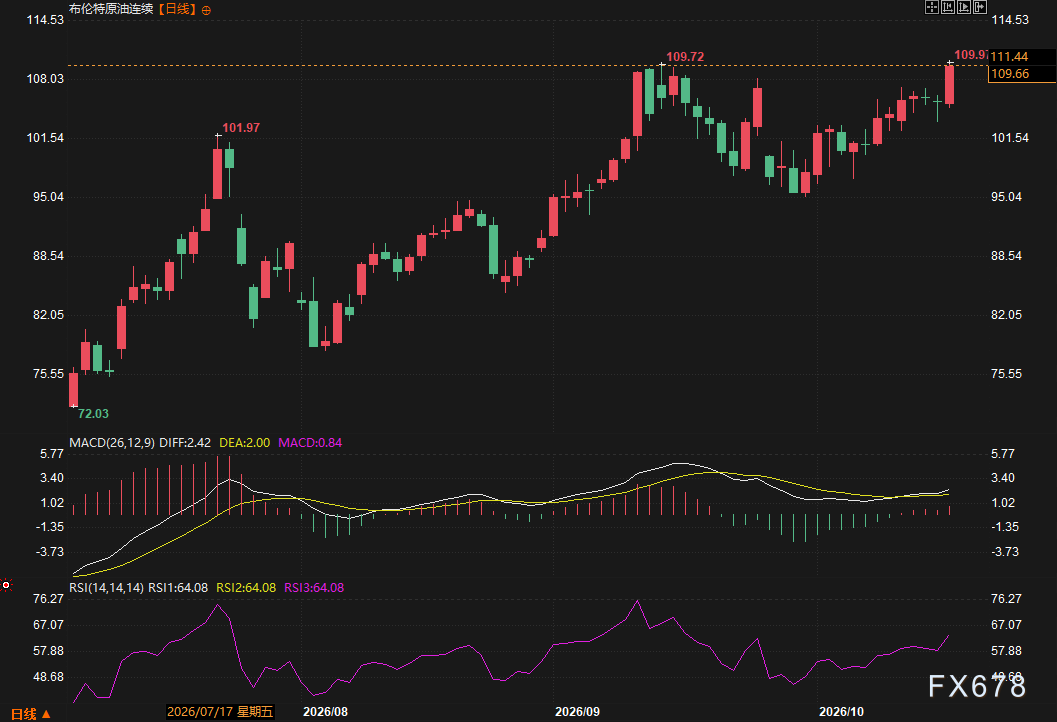
Task: Click the red blinking dot marker icon
Action: (x=6, y=584)
